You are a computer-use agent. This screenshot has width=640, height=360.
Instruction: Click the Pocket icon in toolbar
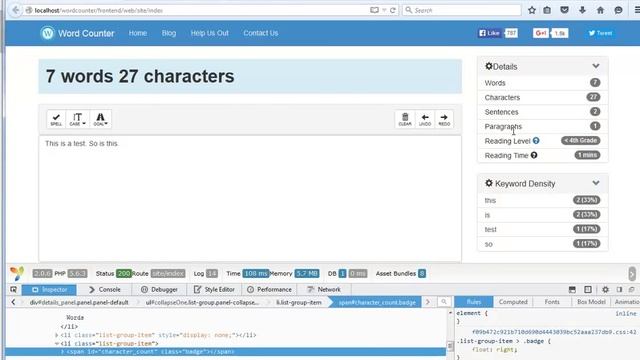point(564,10)
